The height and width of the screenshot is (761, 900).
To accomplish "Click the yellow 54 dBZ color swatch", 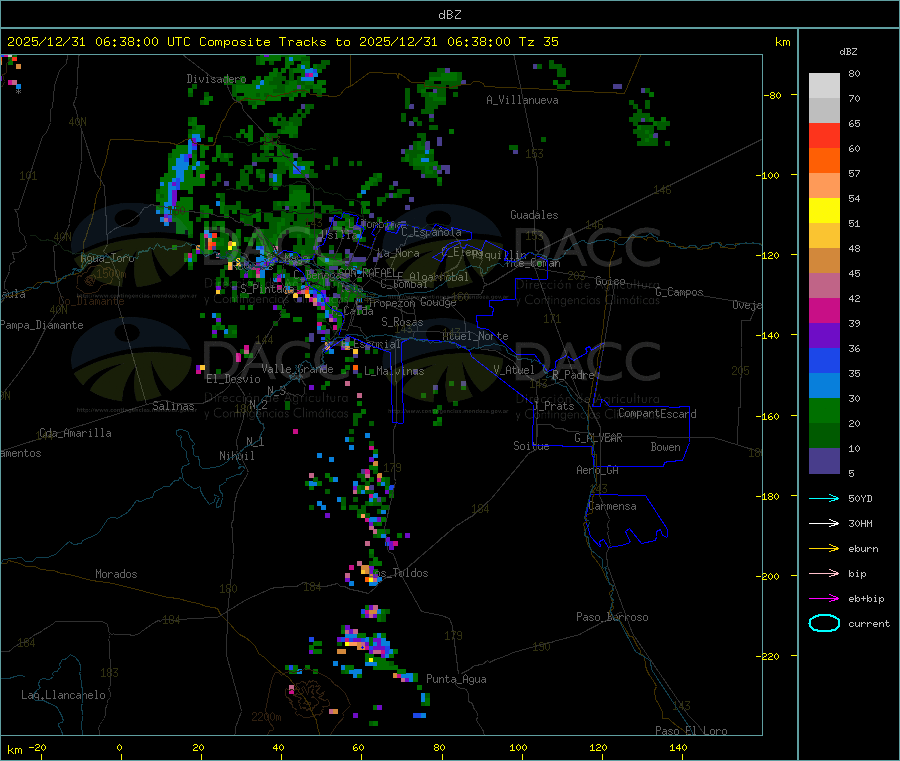I will click(824, 211).
